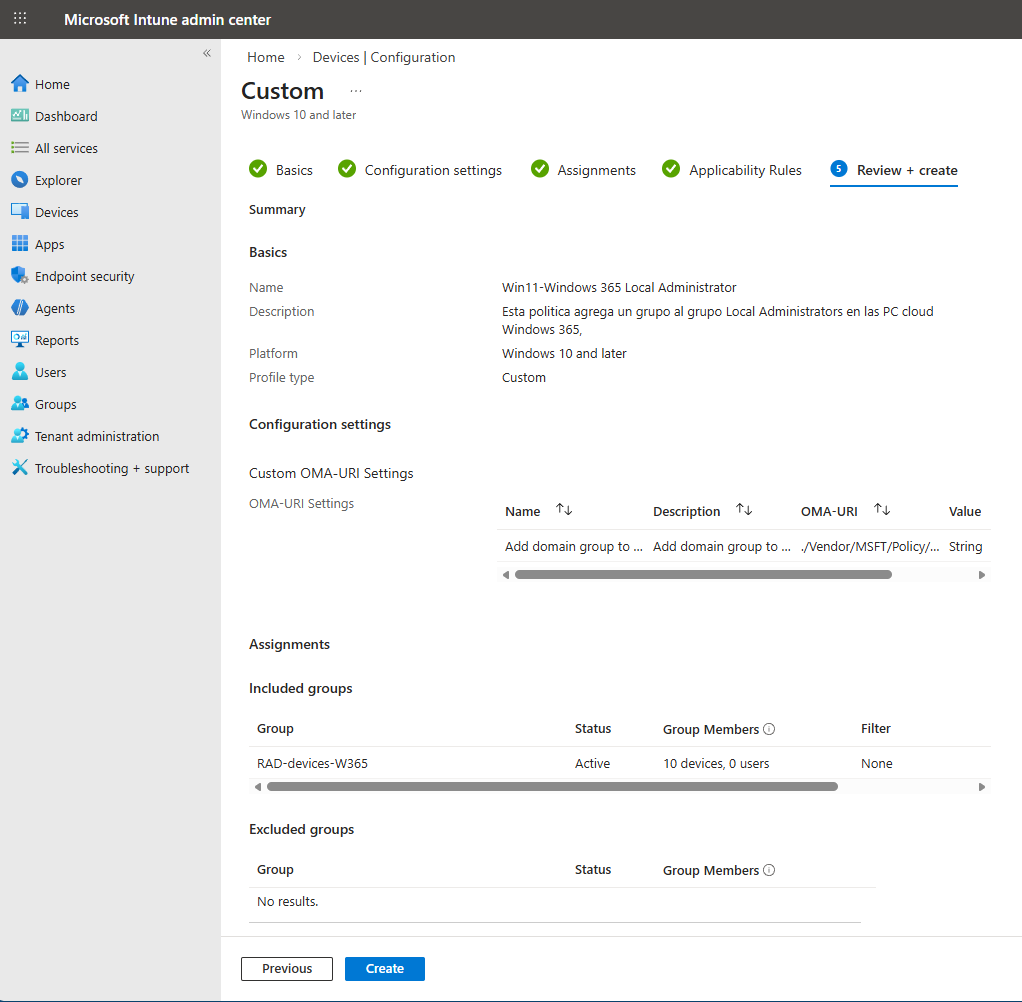Open Troubleshooting + support
The height and width of the screenshot is (1002, 1022).
coord(112,468)
